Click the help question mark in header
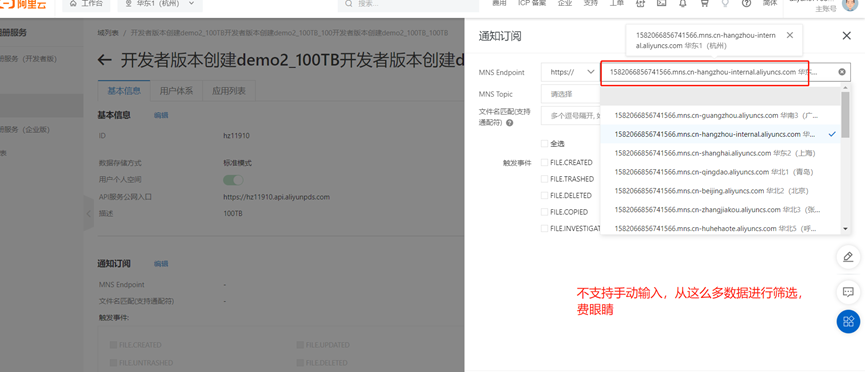Image resolution: width=865 pixels, height=372 pixels. (x=746, y=3)
